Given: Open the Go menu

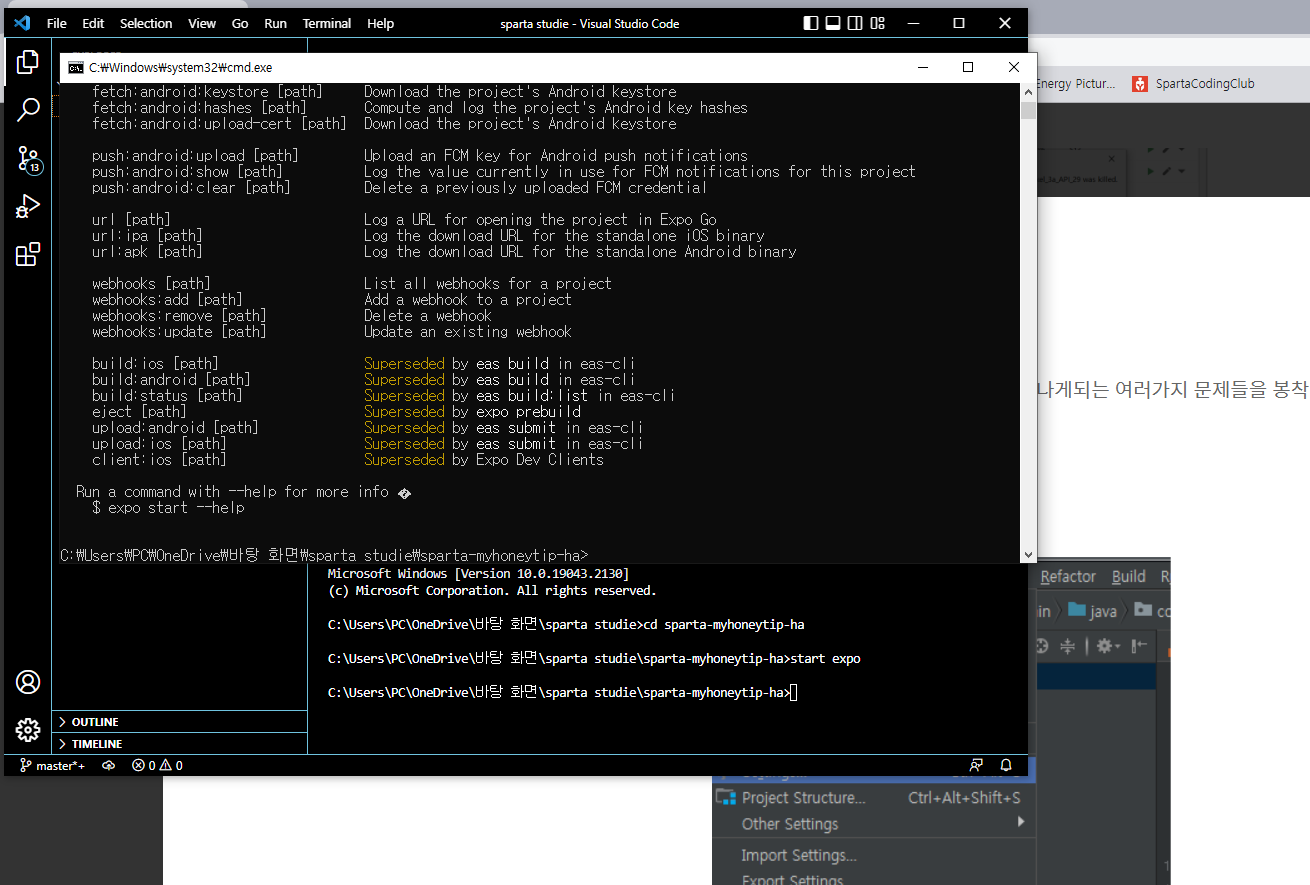Looking at the screenshot, I should pos(240,23).
